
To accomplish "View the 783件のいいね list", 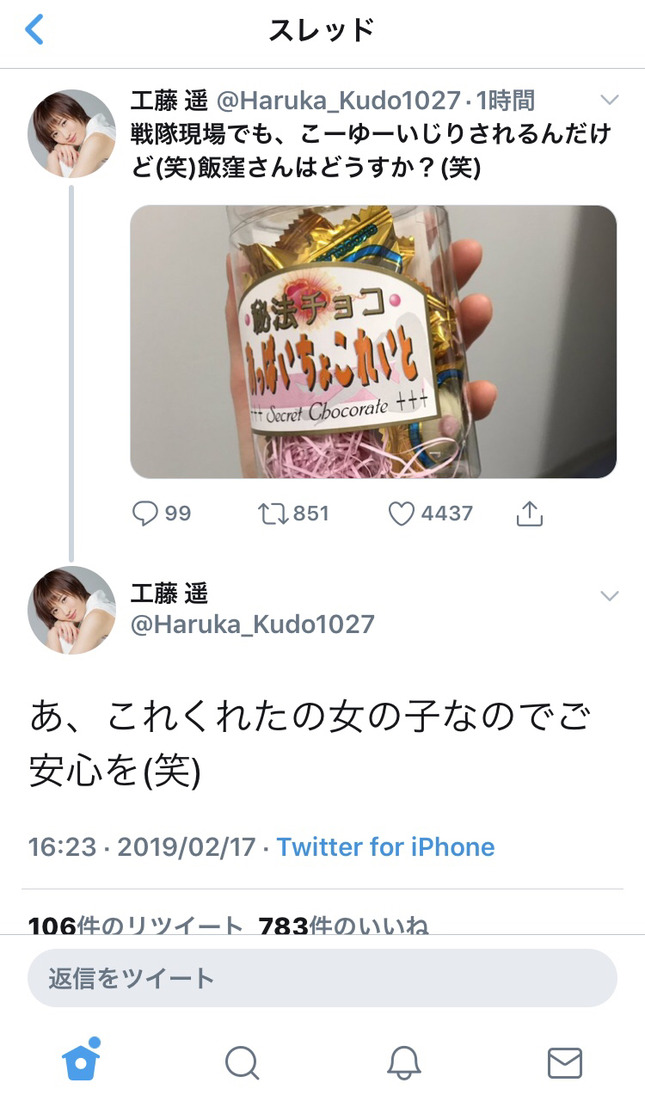I will [343, 925].
